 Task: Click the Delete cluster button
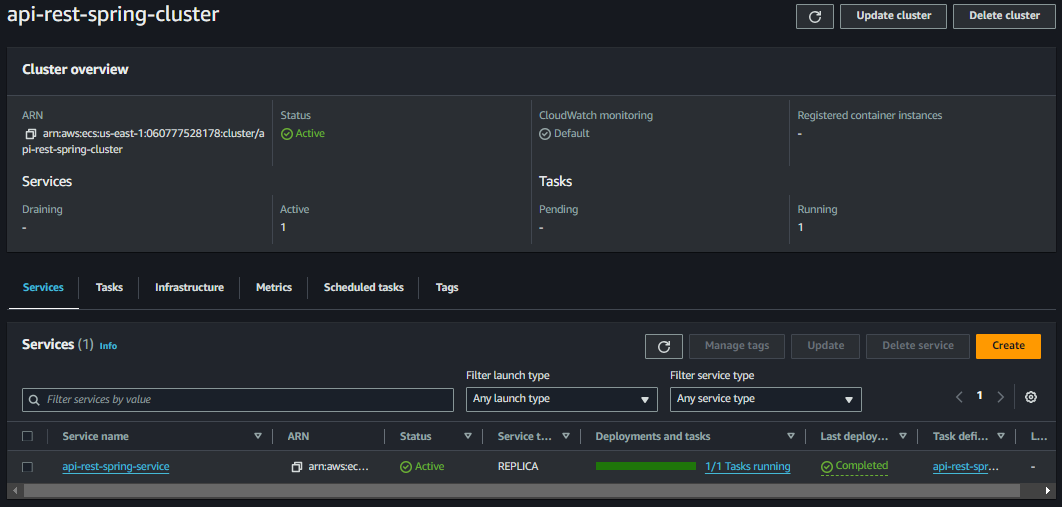1004,16
